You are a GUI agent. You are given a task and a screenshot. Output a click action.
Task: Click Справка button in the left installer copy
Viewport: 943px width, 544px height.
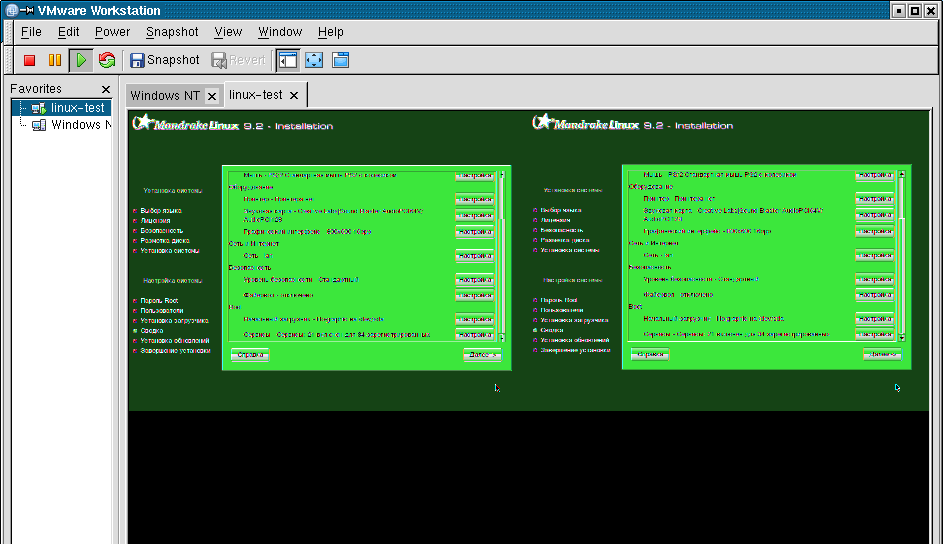(250, 355)
